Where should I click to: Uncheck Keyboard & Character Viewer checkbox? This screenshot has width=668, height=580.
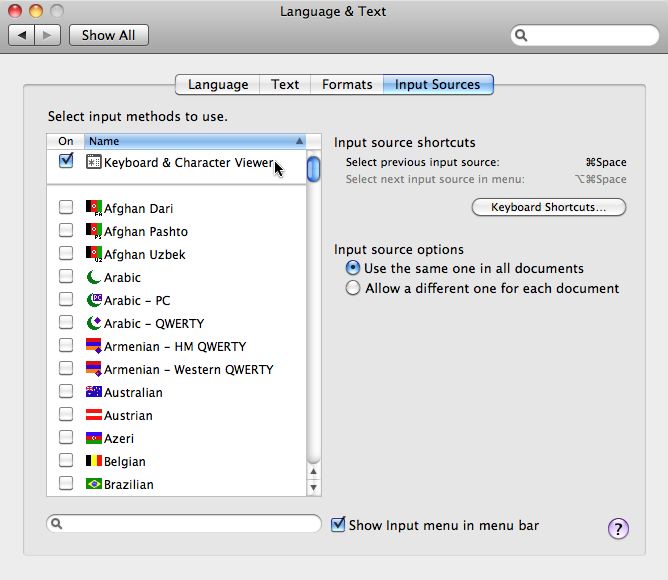[x=66, y=161]
